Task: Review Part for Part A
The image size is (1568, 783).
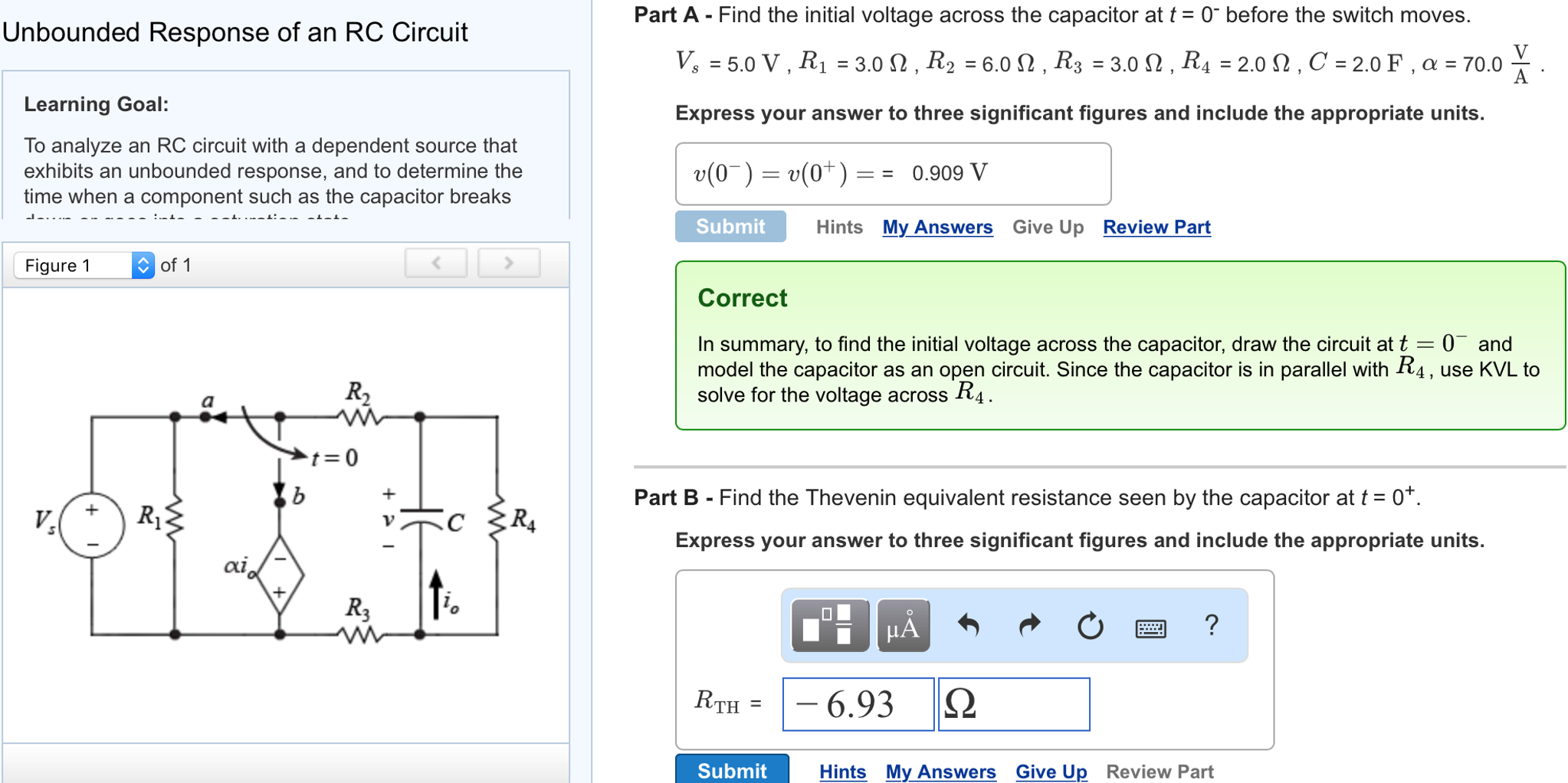Action: 1156,227
